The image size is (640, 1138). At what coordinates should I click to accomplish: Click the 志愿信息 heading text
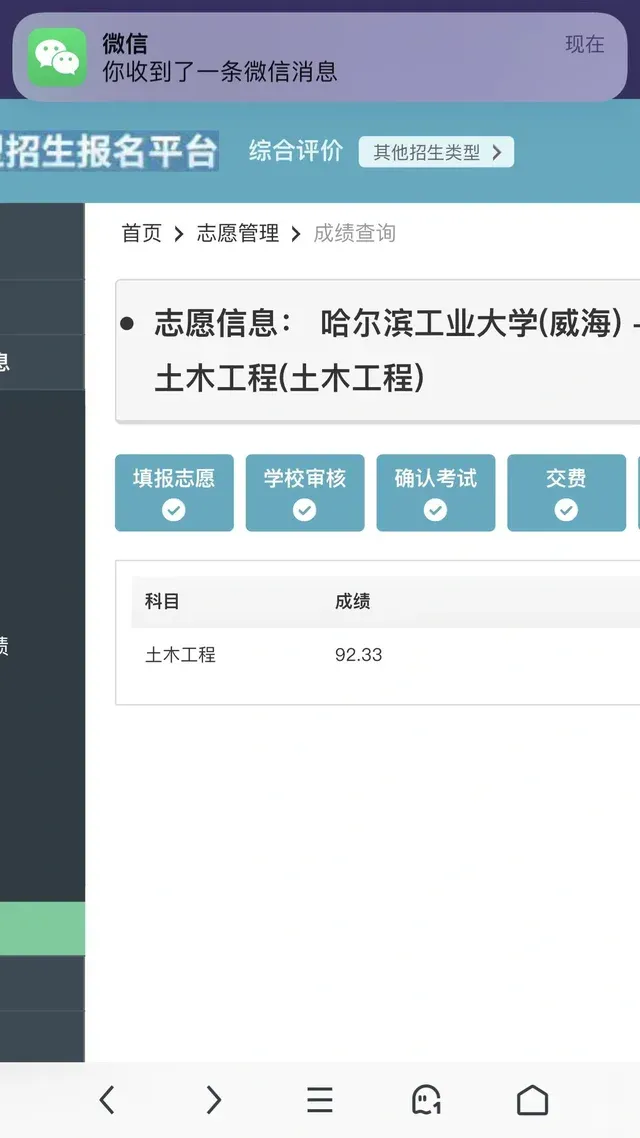(224, 324)
